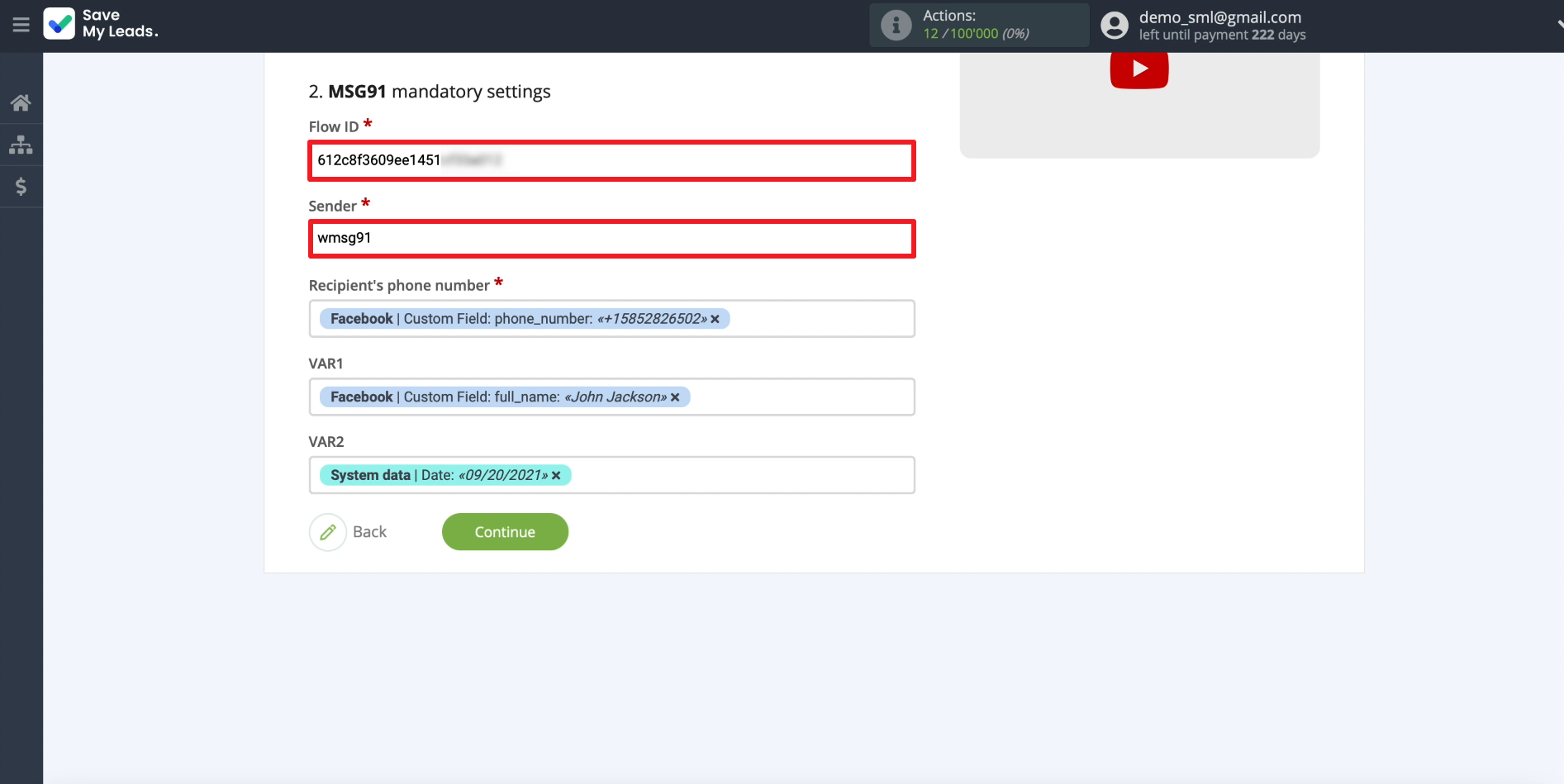Click the Back link
Screen dimensions: 1564x784
coord(369,532)
